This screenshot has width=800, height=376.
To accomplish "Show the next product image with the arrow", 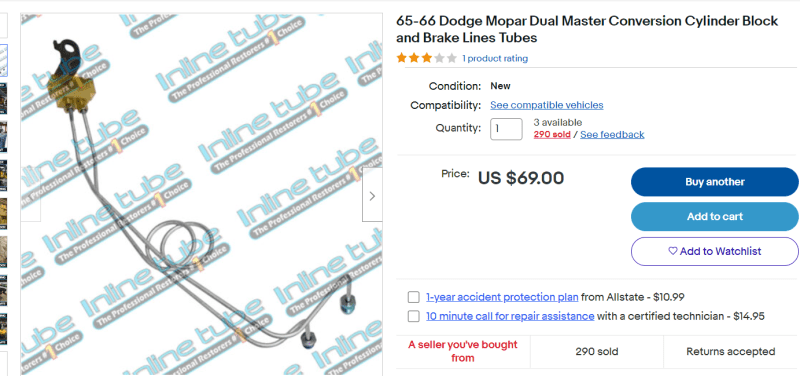I will 372,196.
